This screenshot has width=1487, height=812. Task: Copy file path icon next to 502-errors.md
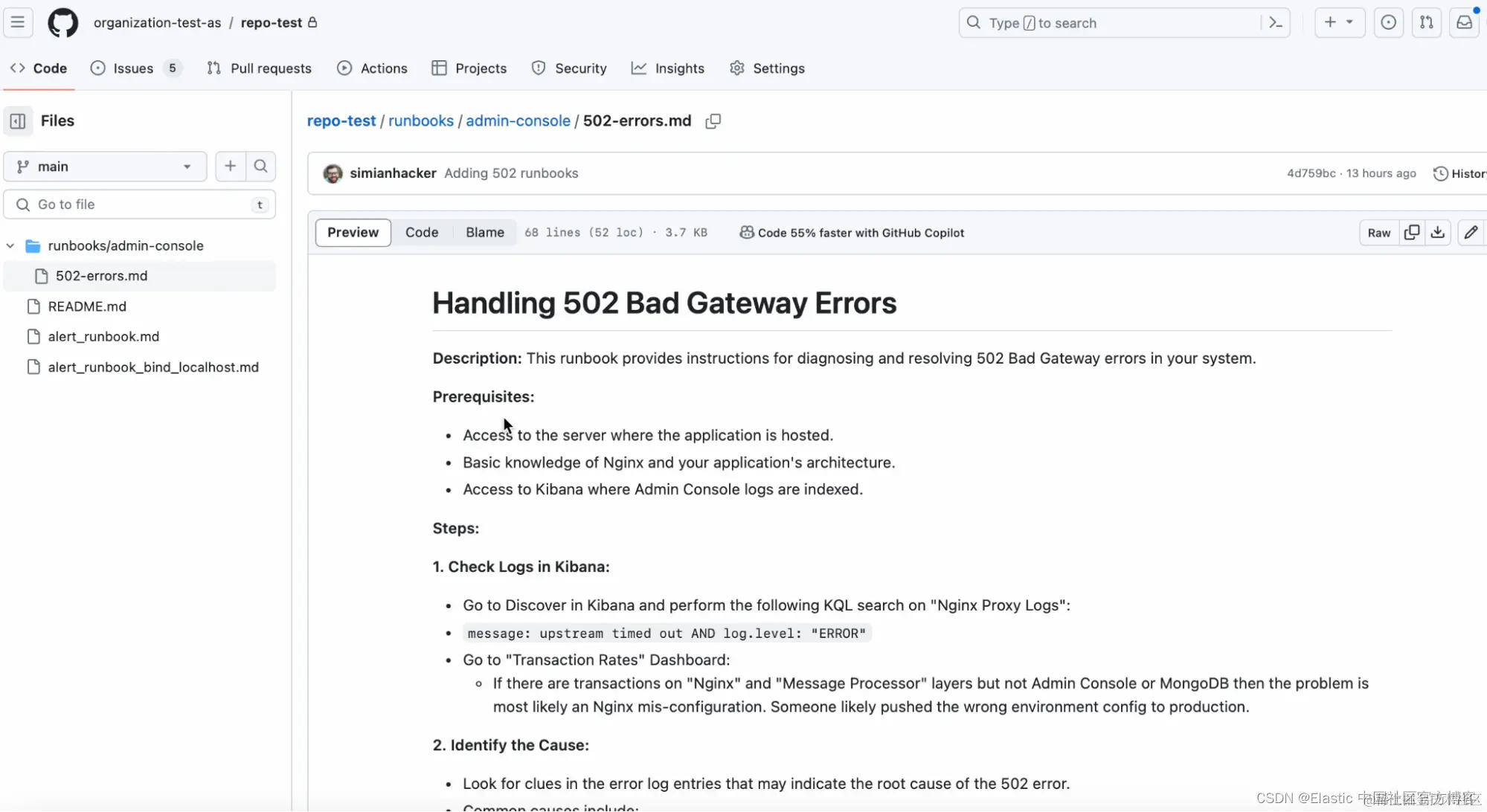(x=713, y=121)
